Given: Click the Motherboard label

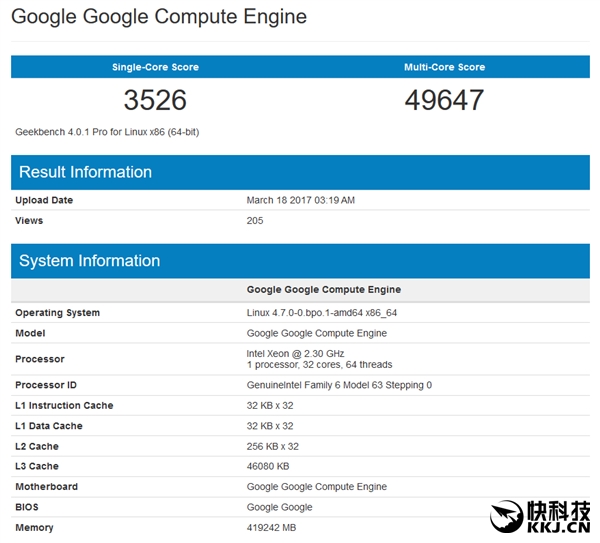Looking at the screenshot, I should pos(47,487).
